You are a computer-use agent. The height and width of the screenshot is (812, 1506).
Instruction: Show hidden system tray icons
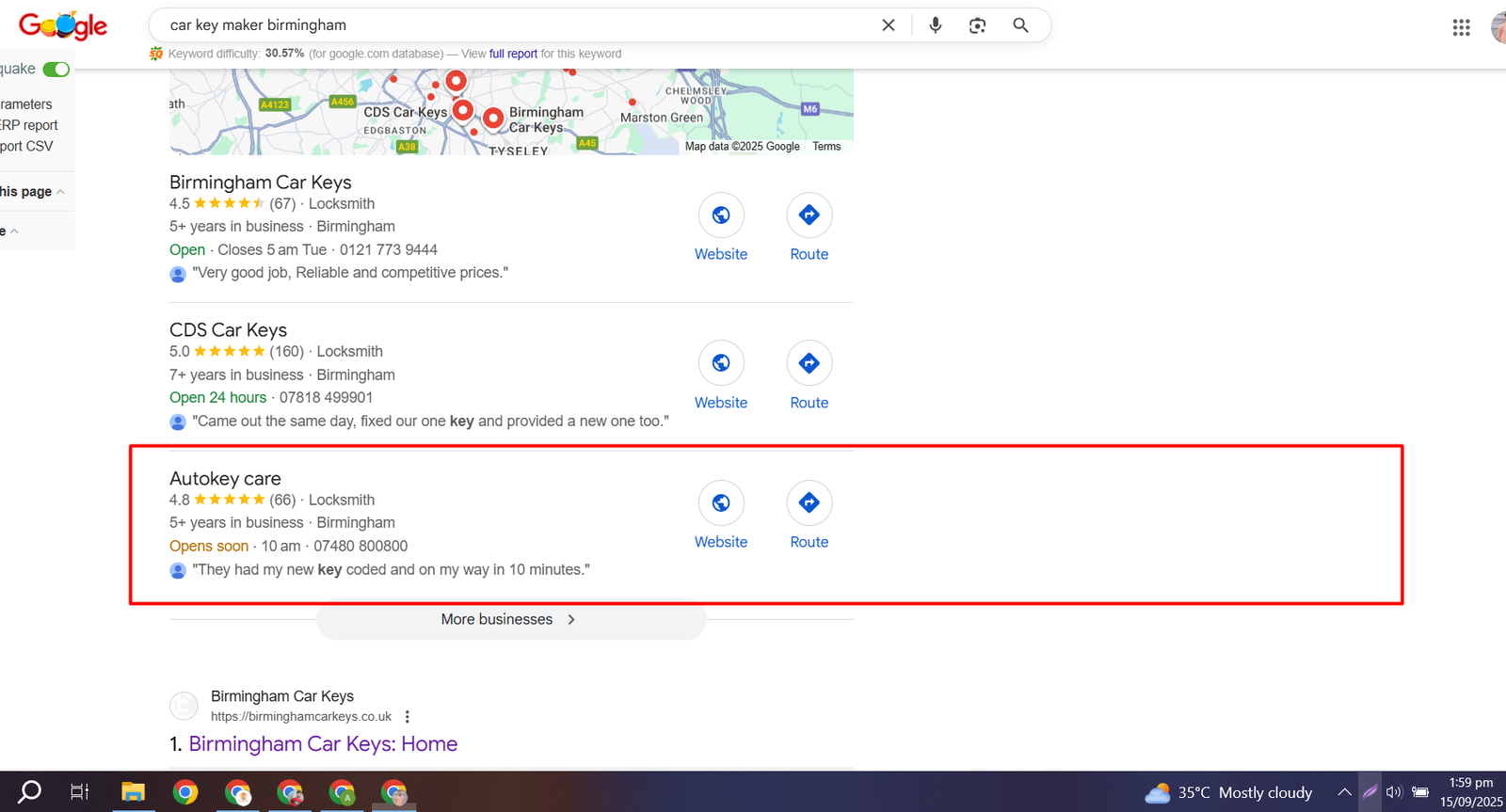1344,792
